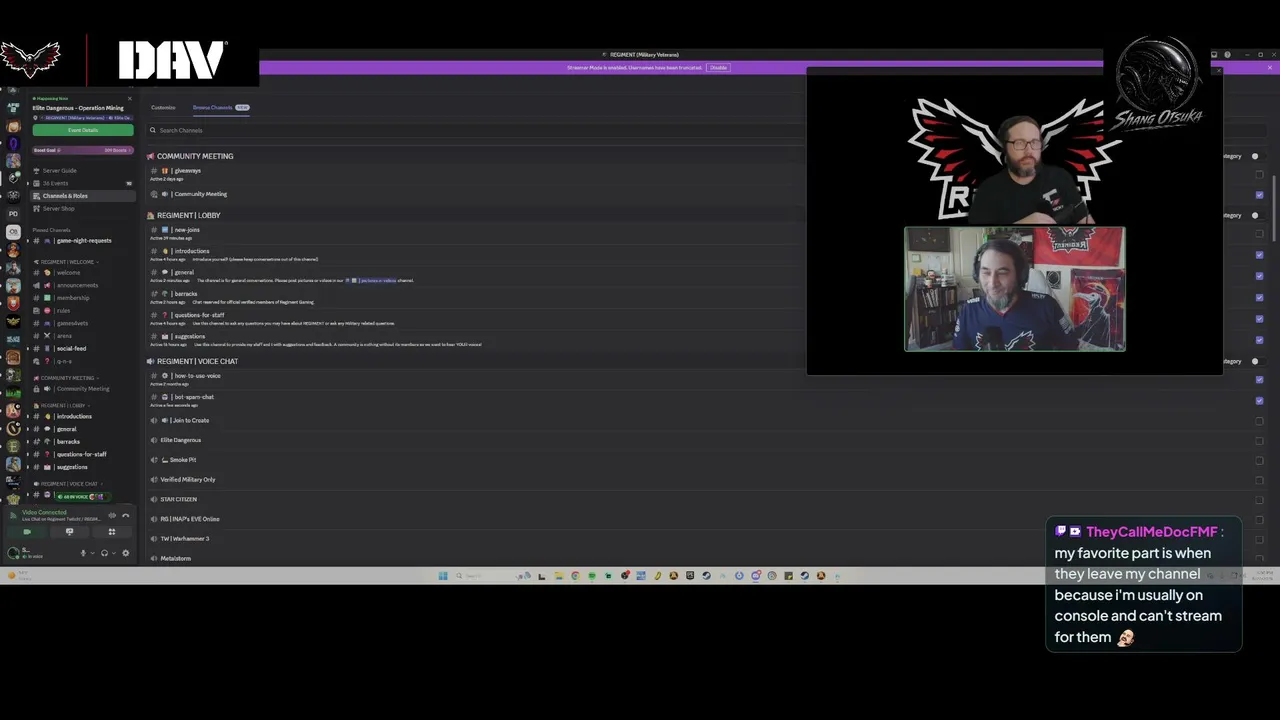Viewport: 1280px width, 720px height.
Task: Open microphone input options arrow
Action: 93,553
